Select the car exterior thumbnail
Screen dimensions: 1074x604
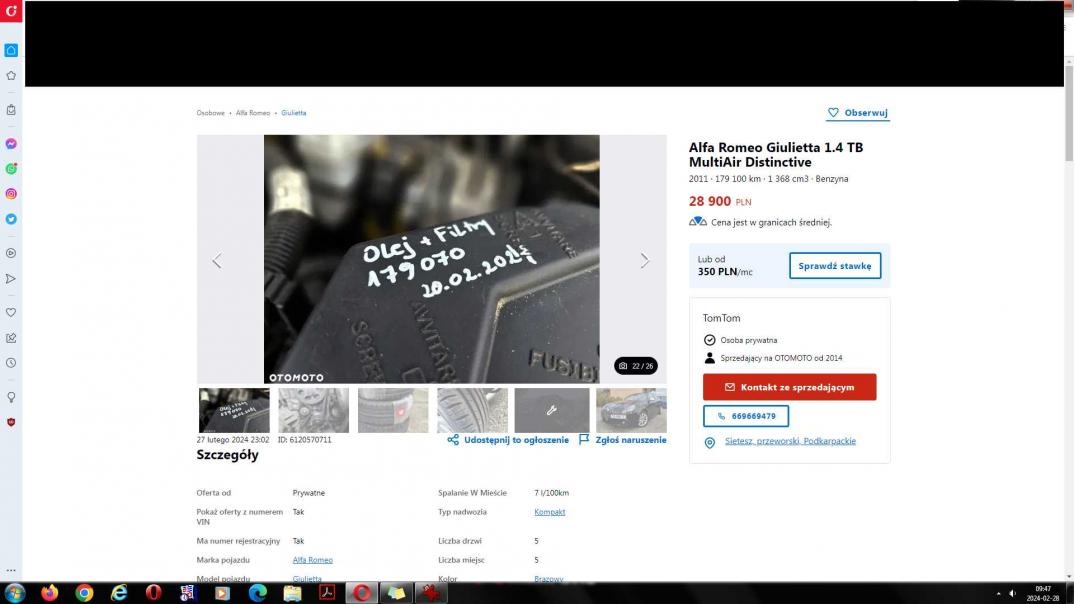(x=632, y=410)
